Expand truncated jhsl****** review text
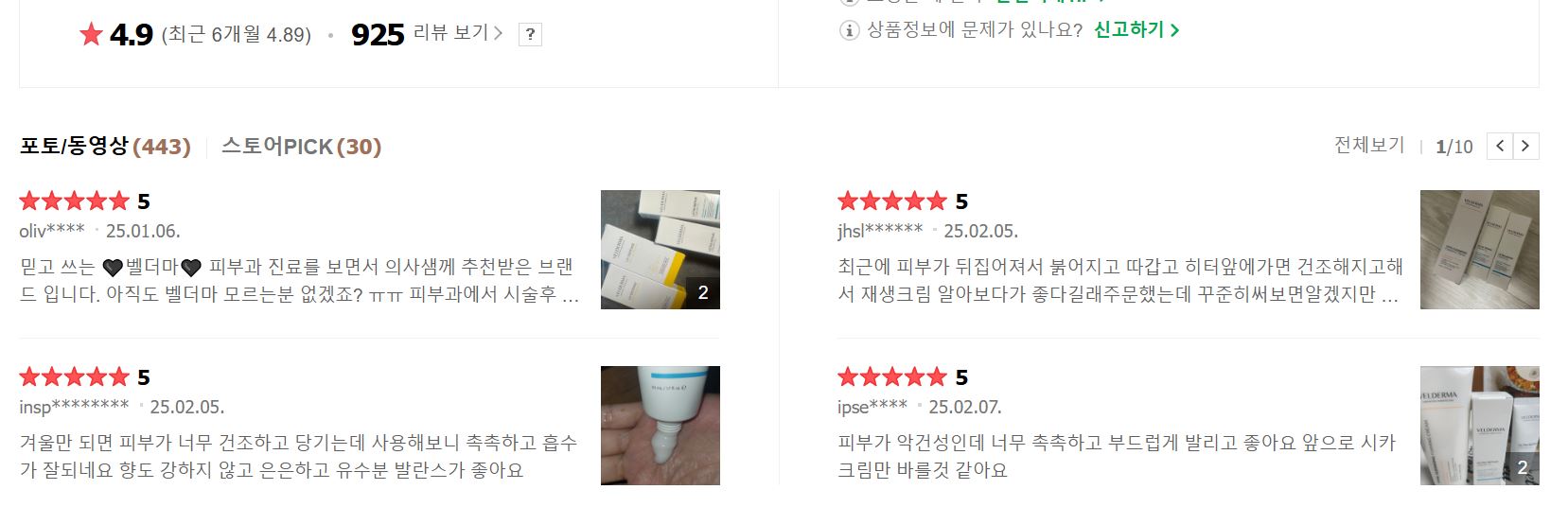Screen dimensions: 1568x507 click(x=1119, y=281)
